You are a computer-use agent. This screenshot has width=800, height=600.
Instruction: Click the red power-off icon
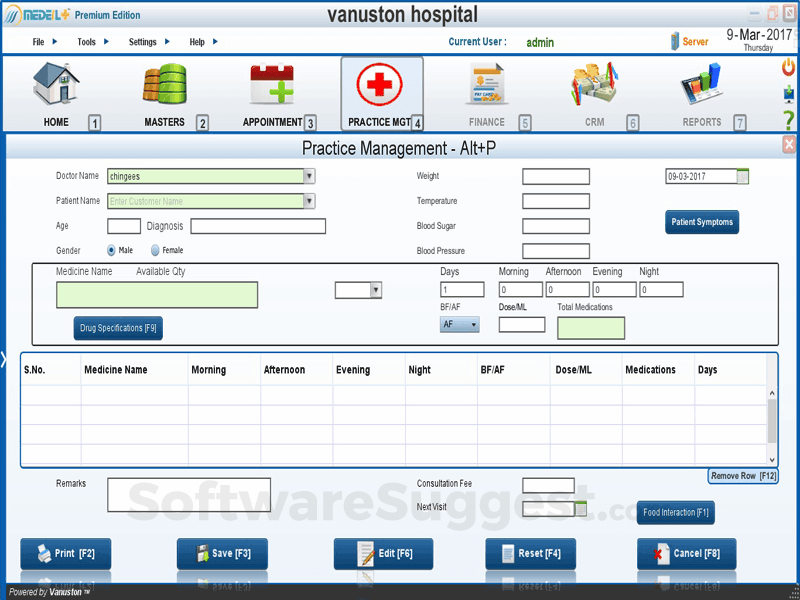[789, 67]
